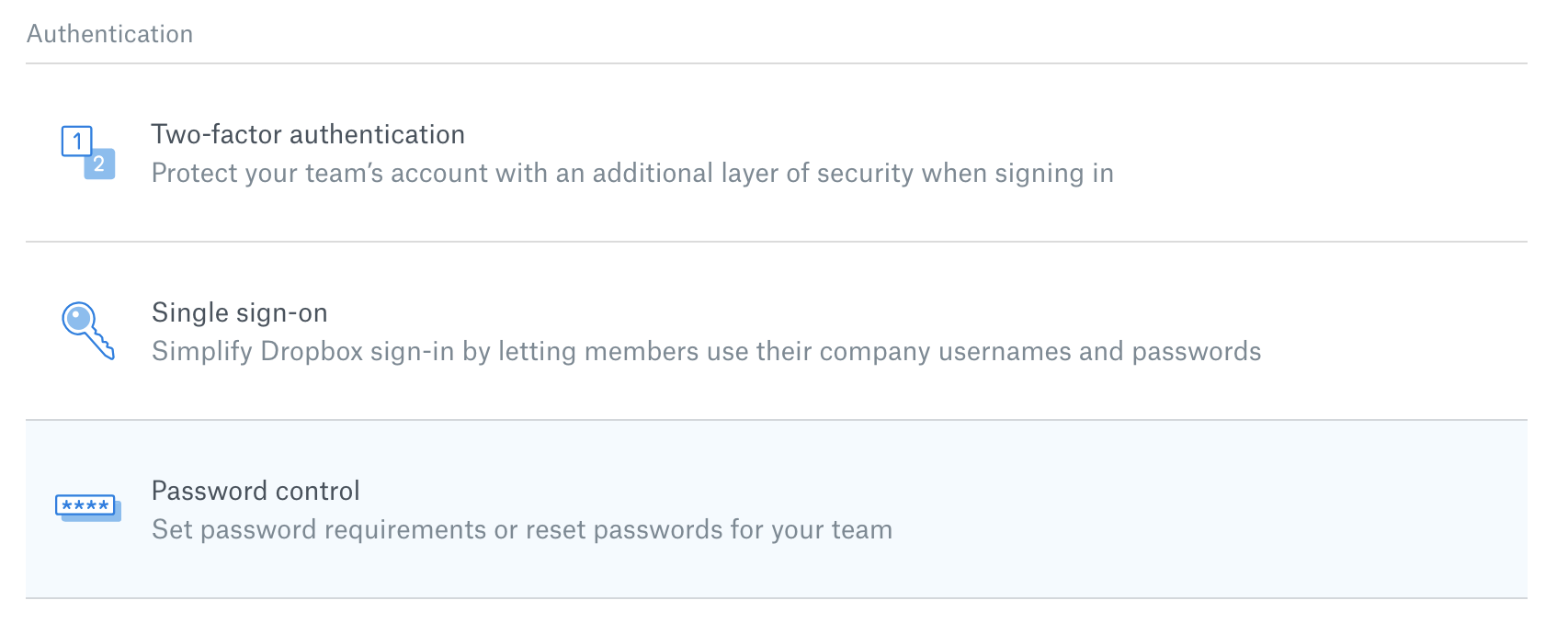Click the Two-factor authentication numbered squares icon
This screenshot has height=623, width=1568.
(x=88, y=153)
